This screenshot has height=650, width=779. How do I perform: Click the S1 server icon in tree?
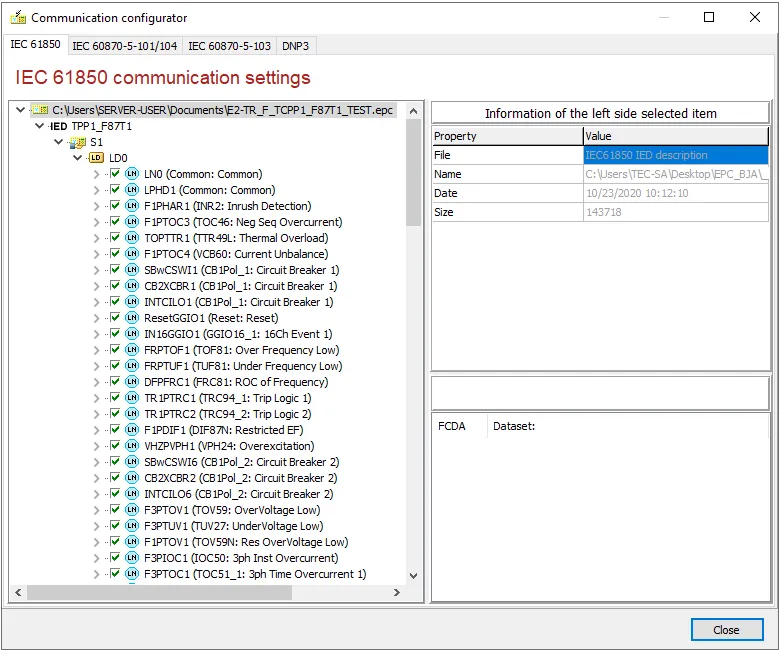77,142
